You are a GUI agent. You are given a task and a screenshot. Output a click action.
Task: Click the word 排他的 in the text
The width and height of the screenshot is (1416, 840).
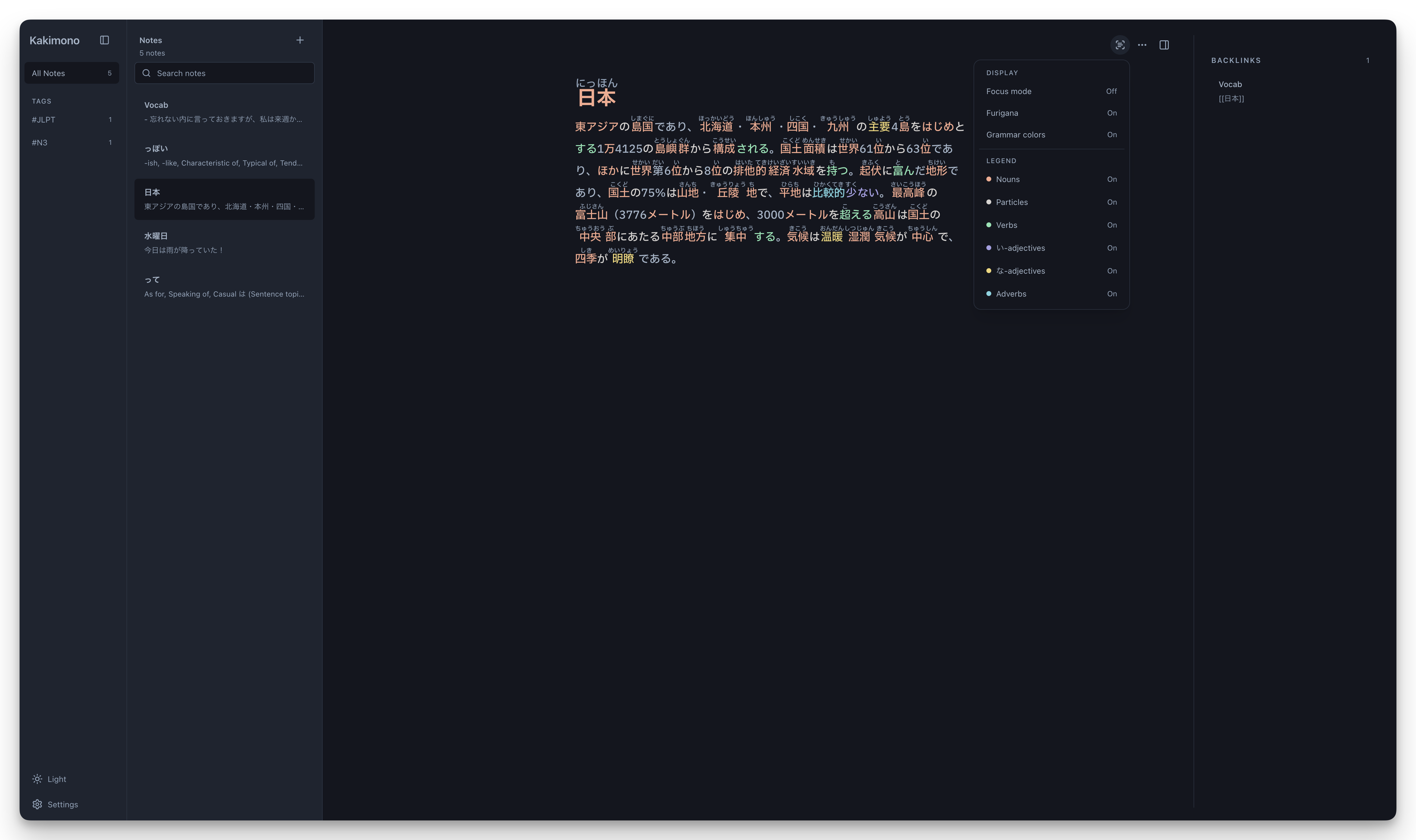(x=750, y=170)
